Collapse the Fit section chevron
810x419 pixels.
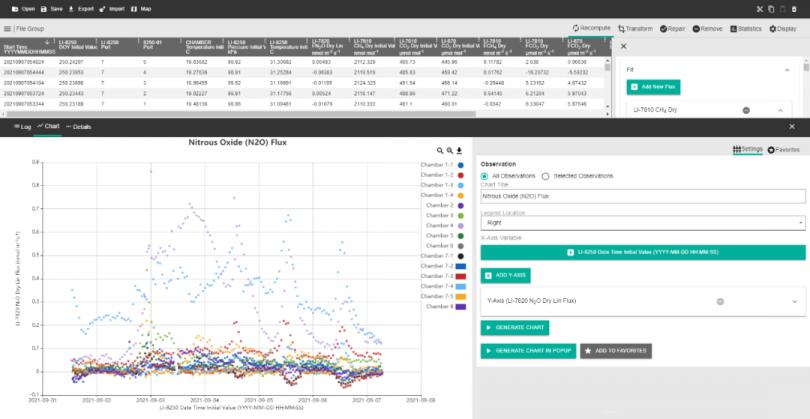(786, 70)
